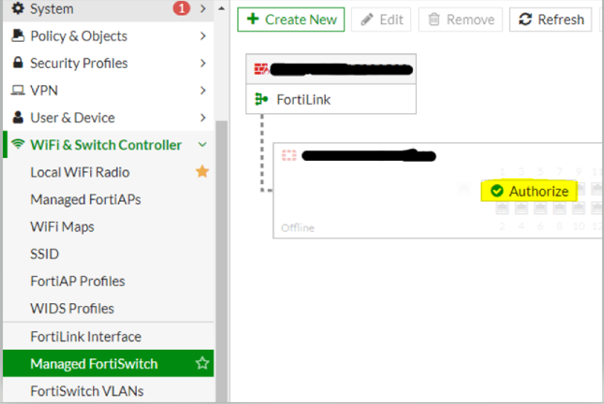Click the pencil icon on Edit
This screenshot has height=404, width=604.
pyautogui.click(x=367, y=19)
